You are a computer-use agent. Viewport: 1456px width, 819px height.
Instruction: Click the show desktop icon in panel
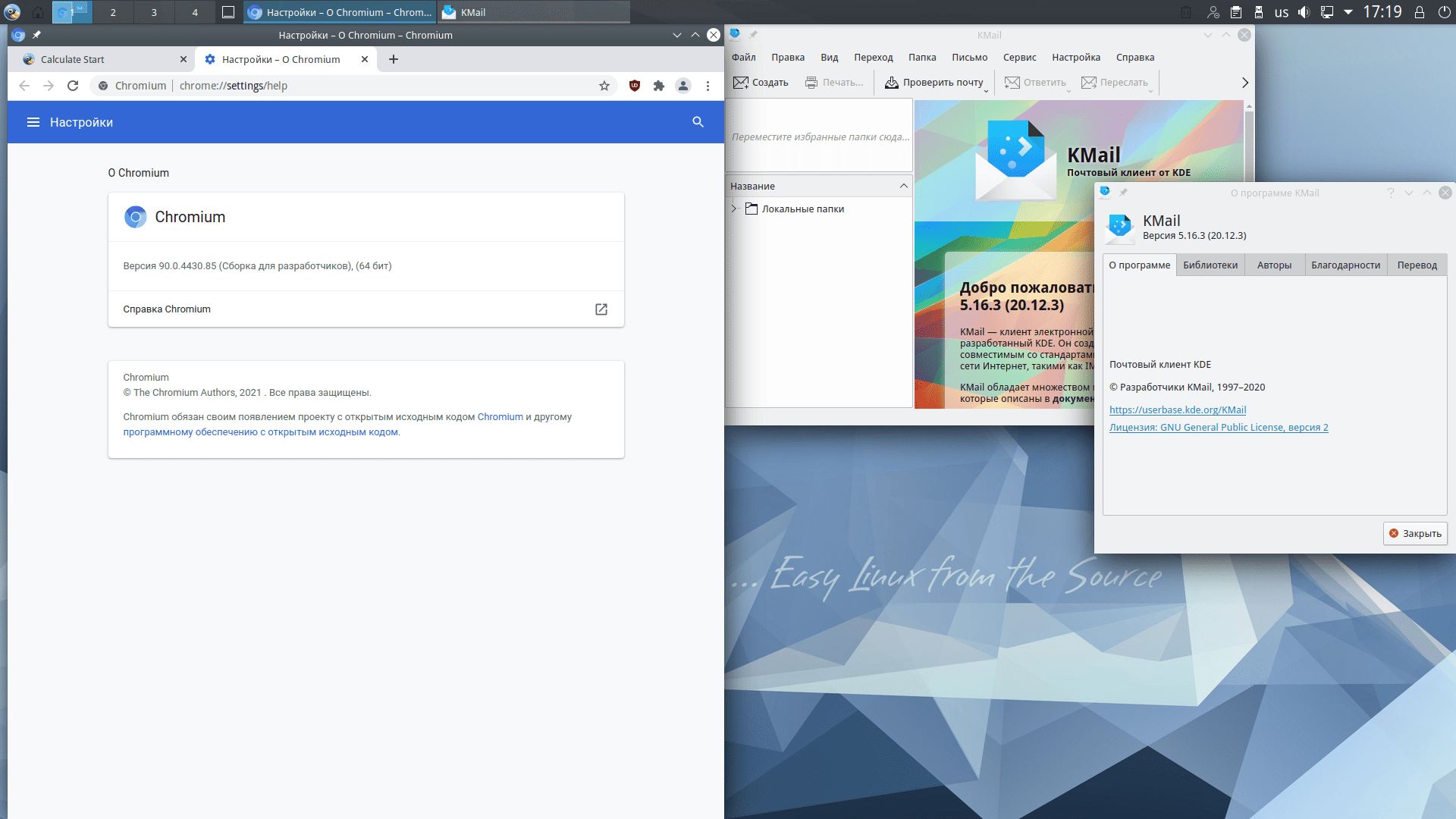[228, 12]
